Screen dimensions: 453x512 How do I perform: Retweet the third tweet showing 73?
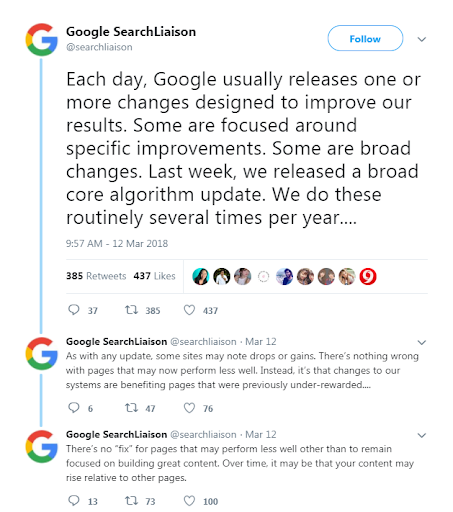131,500
